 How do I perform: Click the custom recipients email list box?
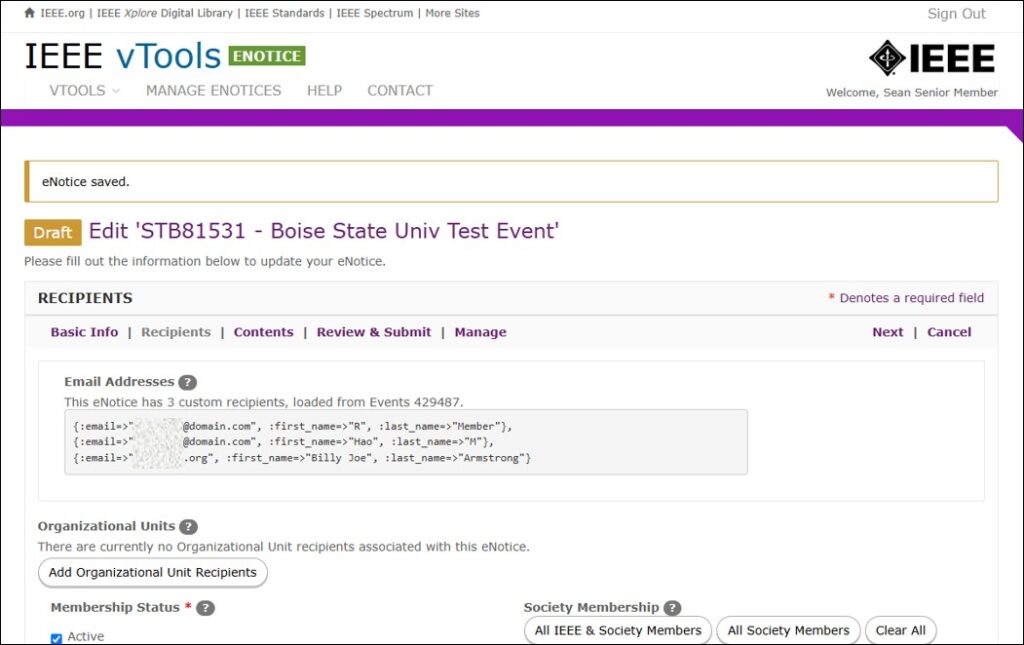(x=406, y=442)
